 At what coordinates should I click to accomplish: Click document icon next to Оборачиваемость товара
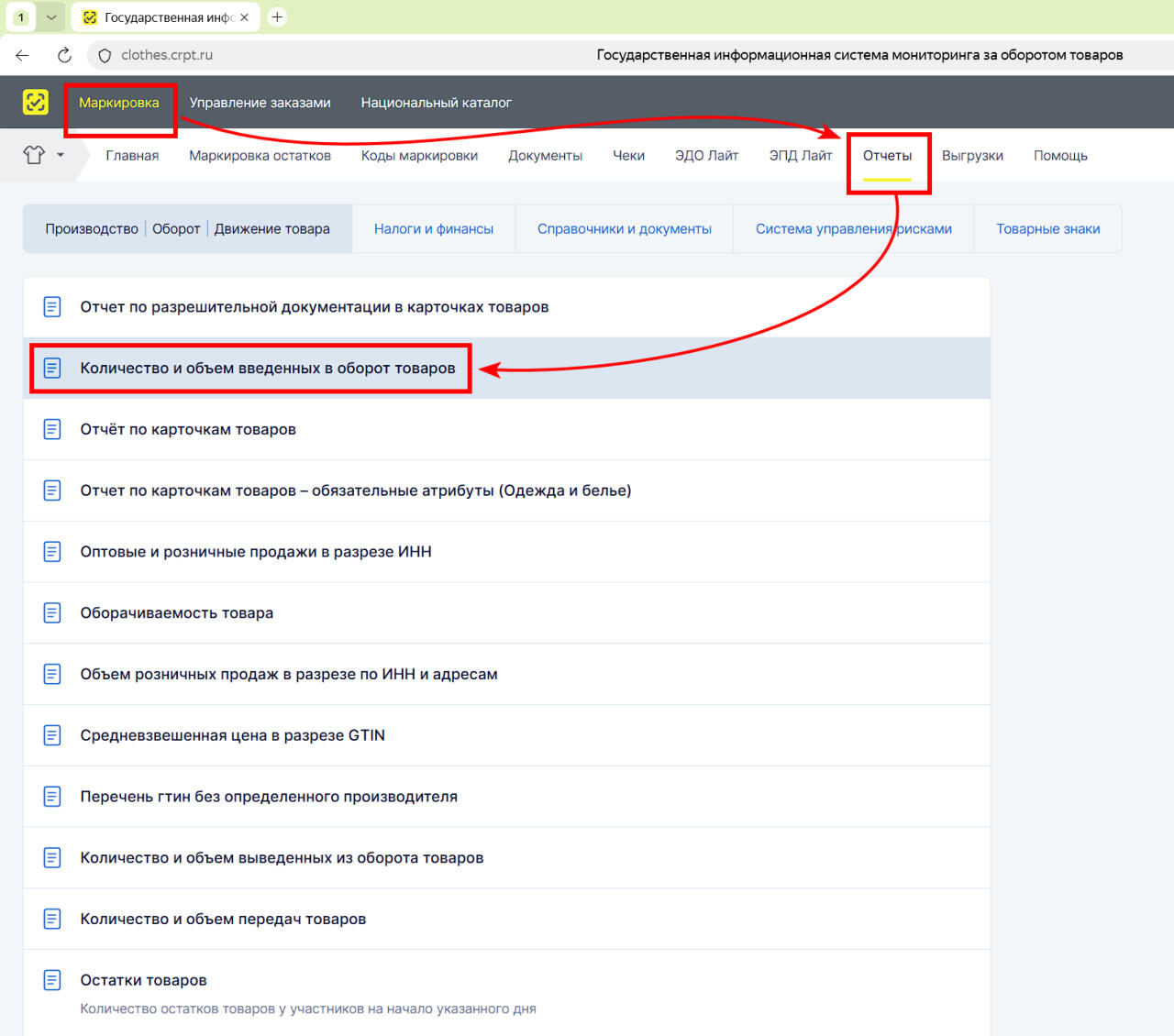[x=52, y=612]
